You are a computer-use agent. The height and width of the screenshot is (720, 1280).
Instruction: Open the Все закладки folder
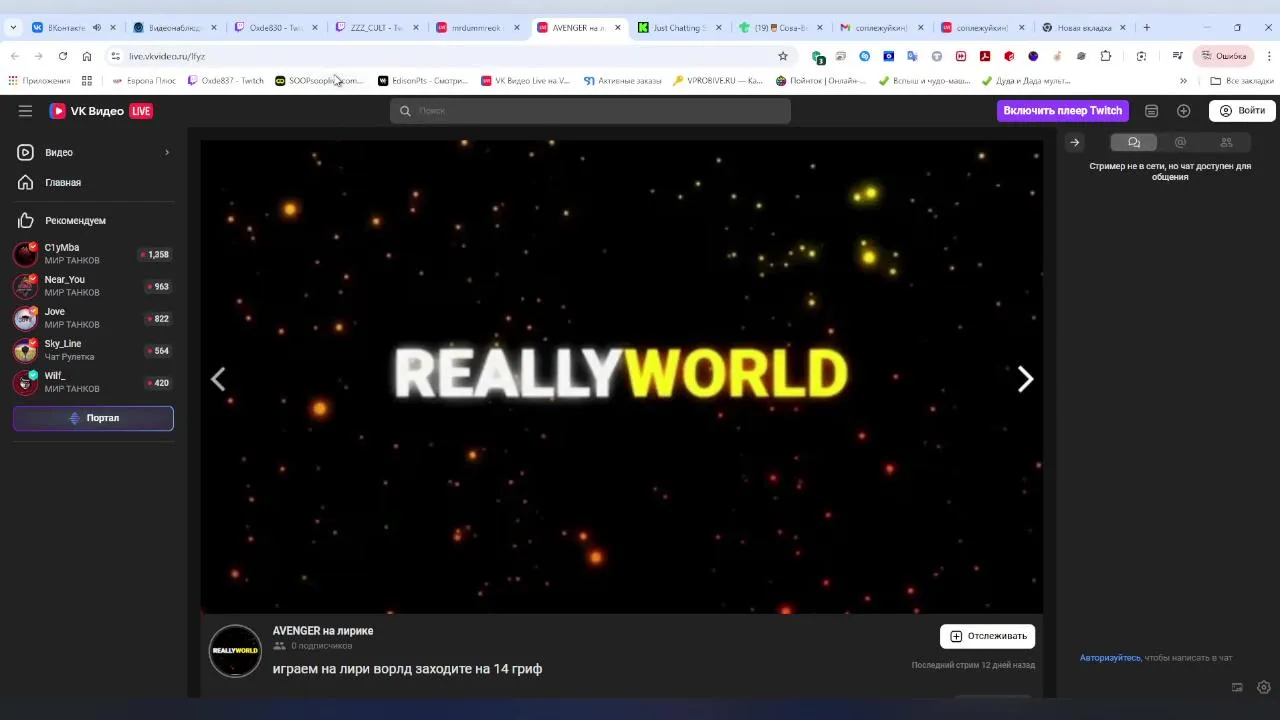click(1242, 81)
